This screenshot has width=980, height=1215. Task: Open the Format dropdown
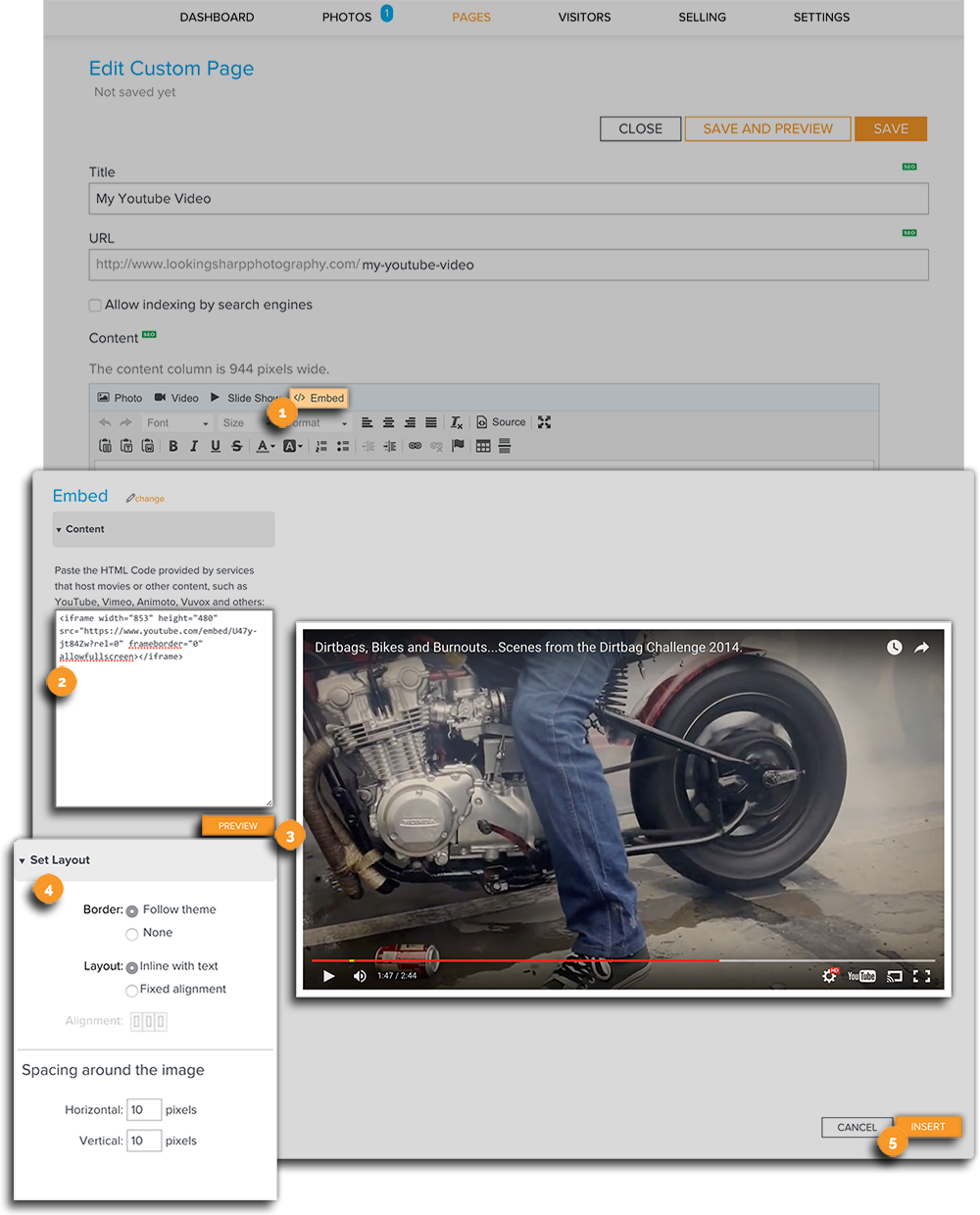318,423
